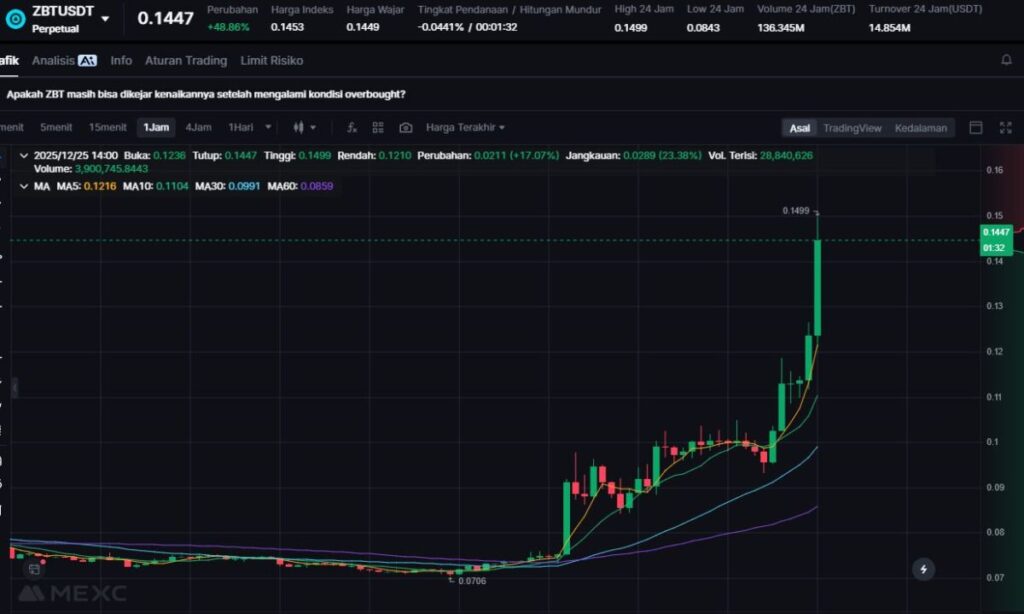
Task: Enter fullscreen chart mode
Action: click(x=1003, y=128)
